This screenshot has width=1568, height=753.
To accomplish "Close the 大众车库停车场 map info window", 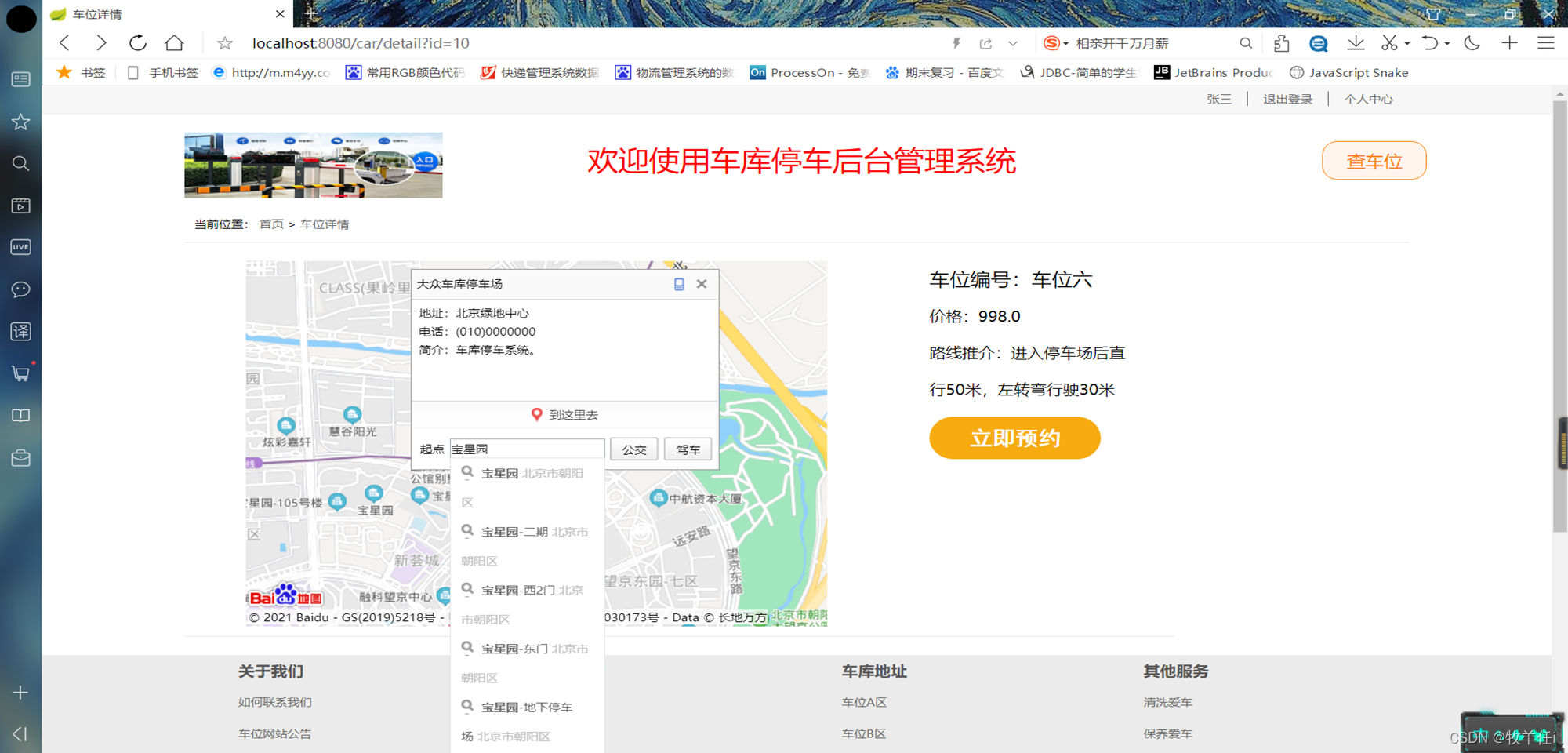I will point(702,284).
